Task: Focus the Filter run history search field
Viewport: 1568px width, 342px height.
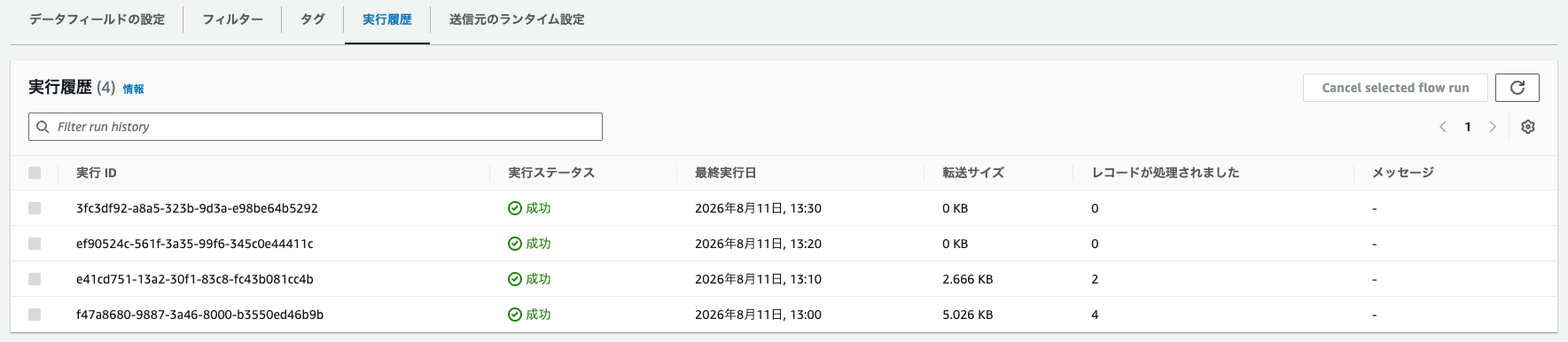Action: [x=316, y=127]
